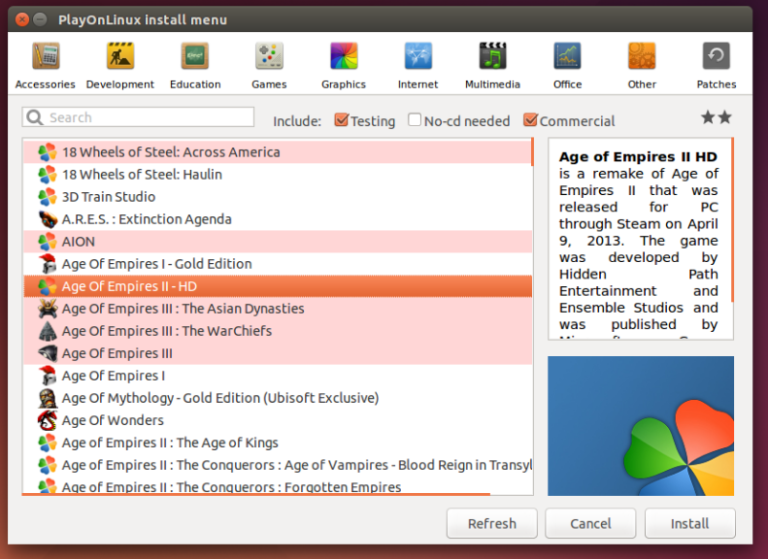
Task: Select Age of Empires II : The Age of Kings
Action: click(x=277, y=442)
